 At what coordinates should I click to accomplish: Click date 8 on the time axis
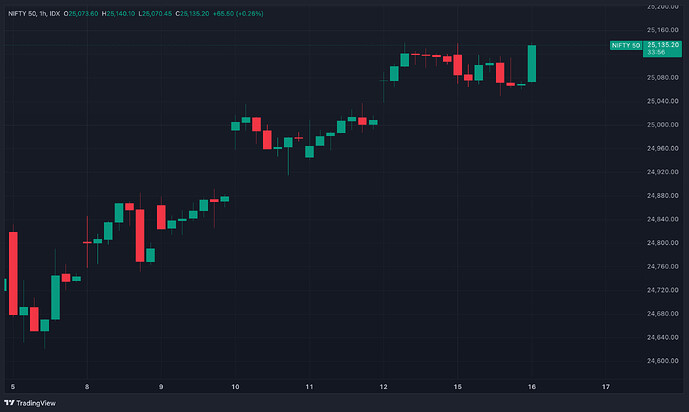(87, 385)
